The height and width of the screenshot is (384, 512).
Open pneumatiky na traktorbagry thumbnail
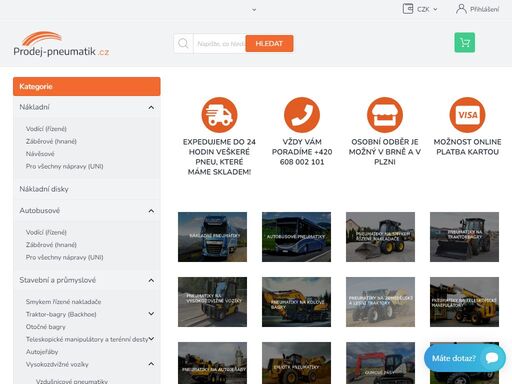pos(464,237)
